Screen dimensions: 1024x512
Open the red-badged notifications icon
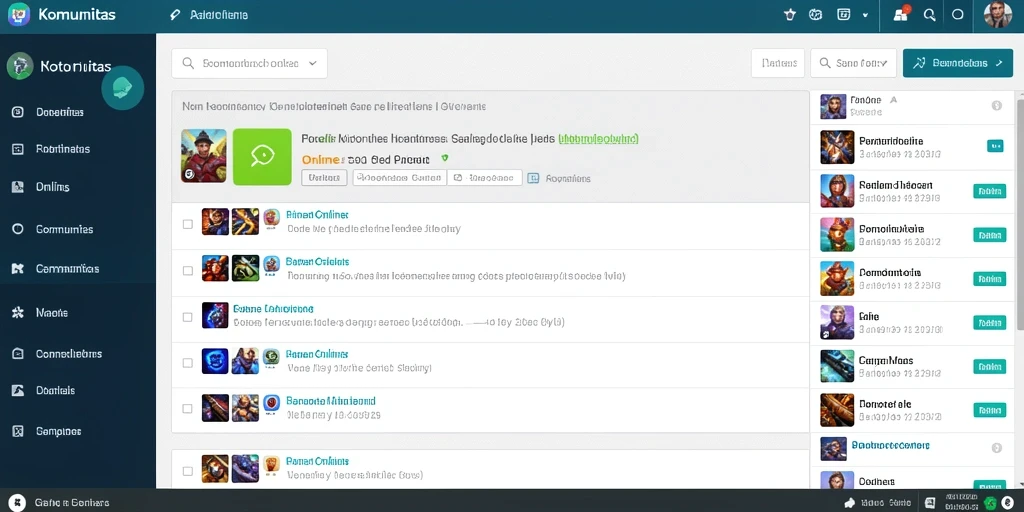click(902, 14)
